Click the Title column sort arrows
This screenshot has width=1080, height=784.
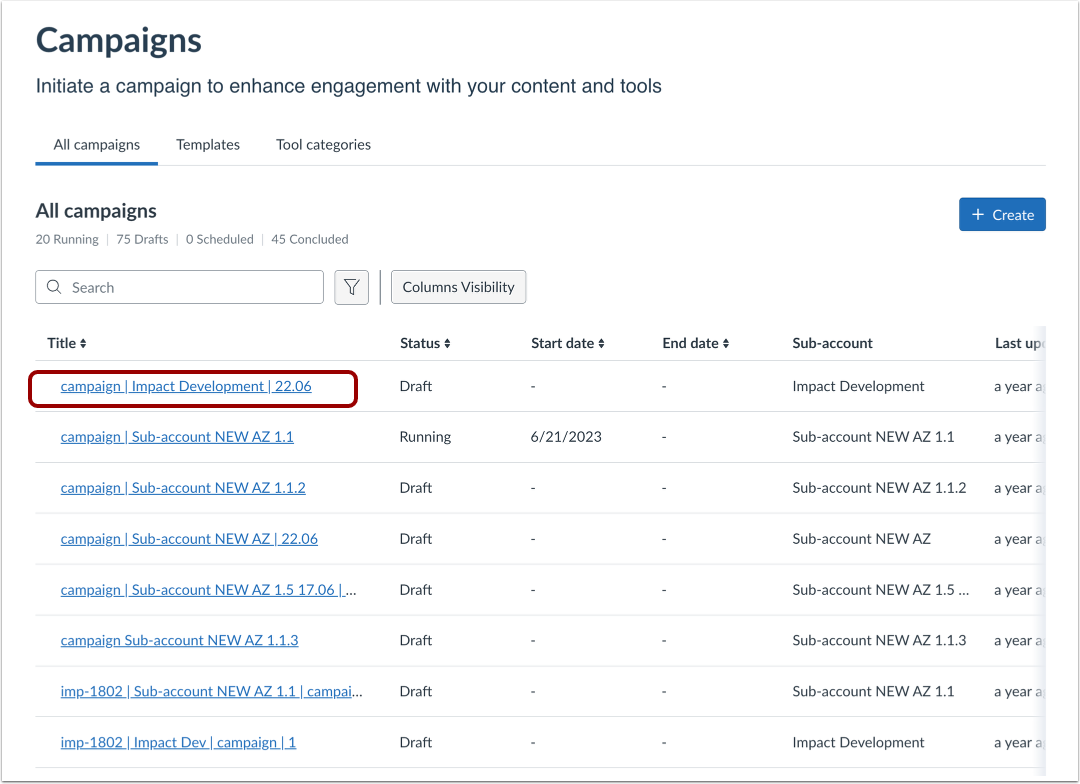point(83,344)
